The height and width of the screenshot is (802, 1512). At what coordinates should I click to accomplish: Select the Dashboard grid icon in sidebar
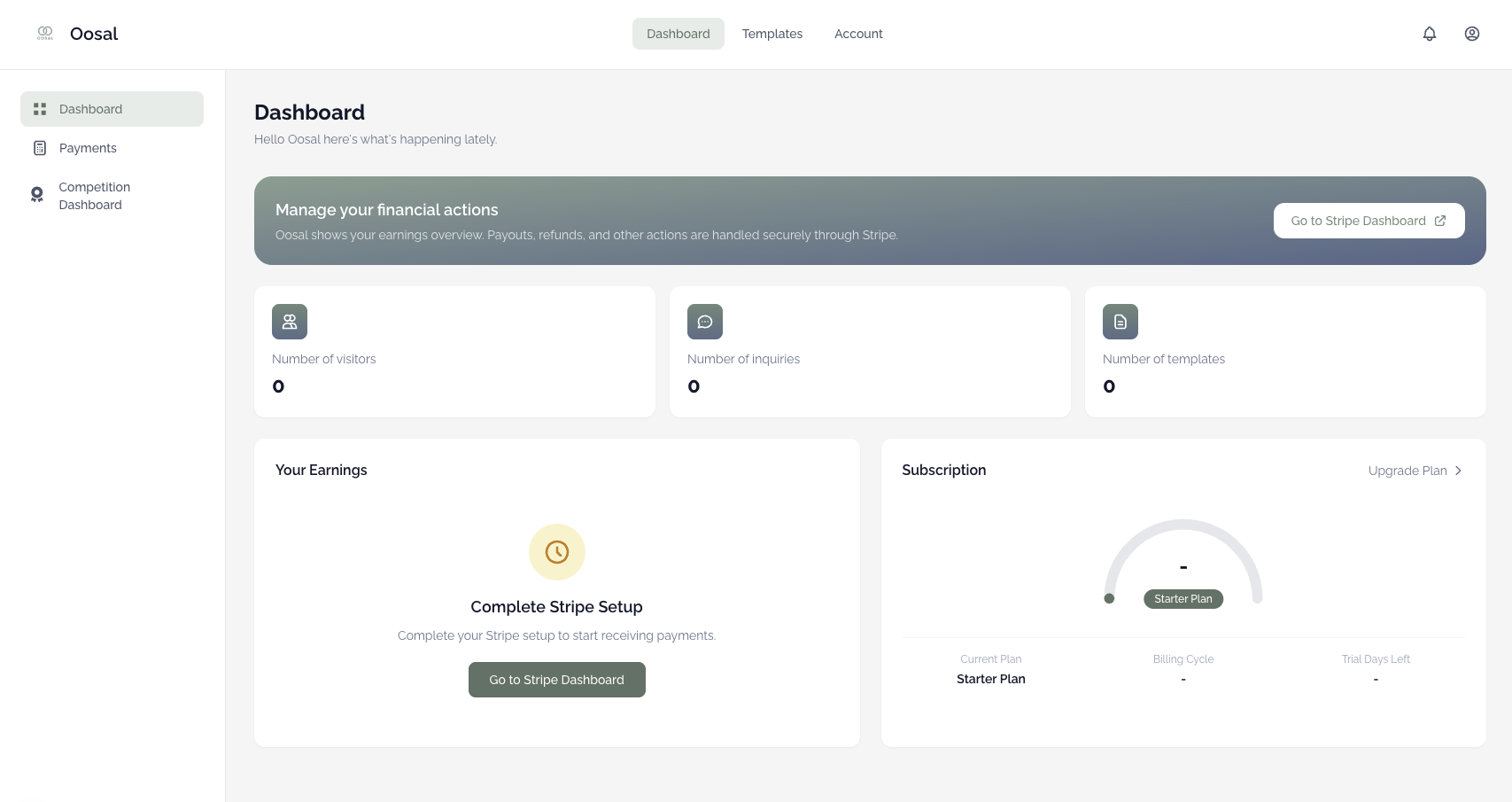(x=39, y=108)
